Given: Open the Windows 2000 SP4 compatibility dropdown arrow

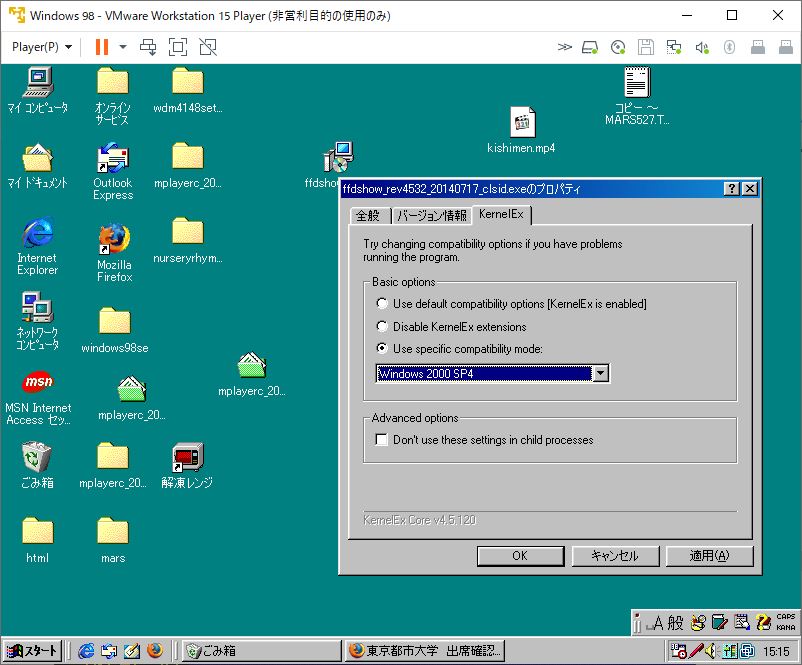Looking at the screenshot, I should [x=600, y=373].
